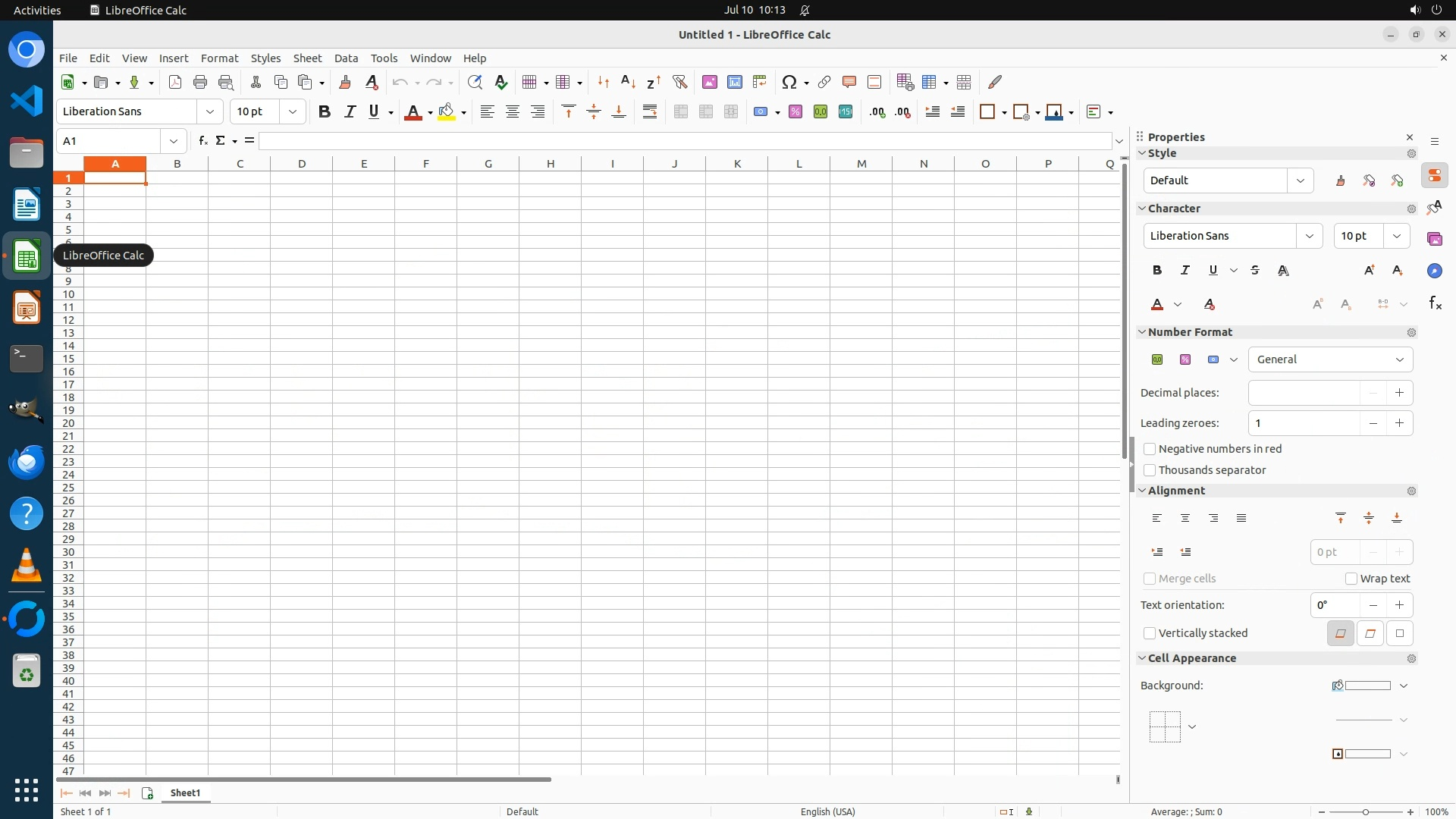The height and width of the screenshot is (819, 1456).
Task: Click the Clone Formatting paintbrush icon
Action: tap(345, 82)
